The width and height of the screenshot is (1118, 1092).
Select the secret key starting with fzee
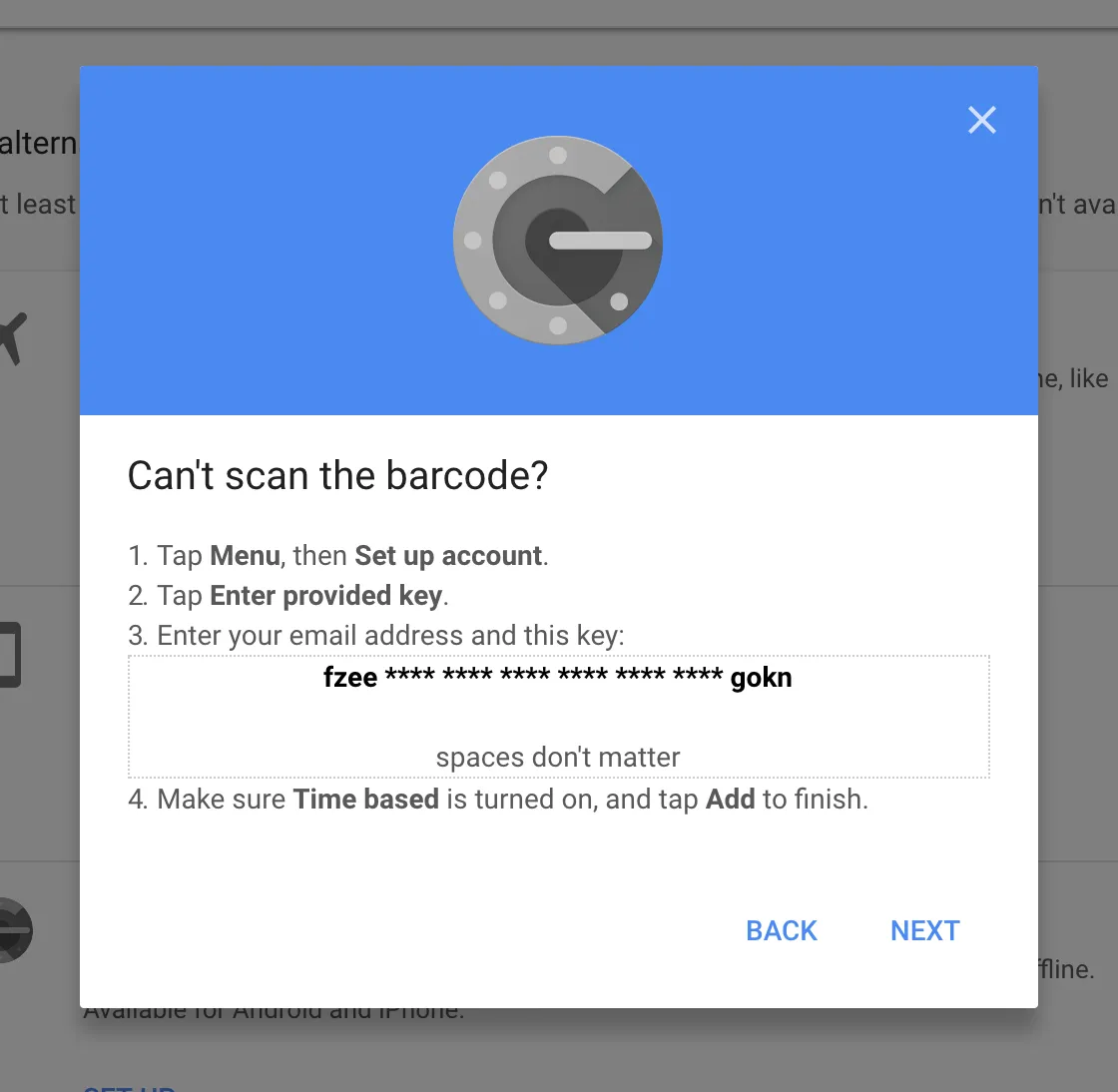tap(558, 677)
